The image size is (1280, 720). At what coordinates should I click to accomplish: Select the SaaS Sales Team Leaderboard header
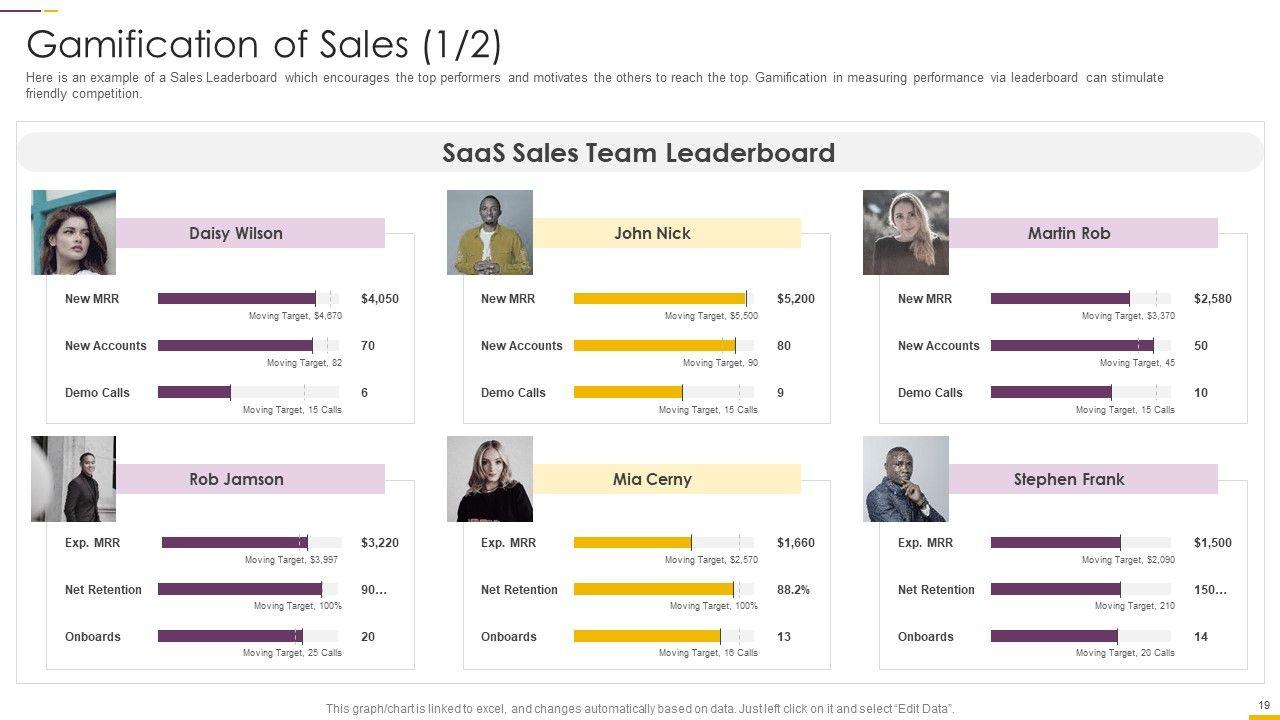click(639, 153)
